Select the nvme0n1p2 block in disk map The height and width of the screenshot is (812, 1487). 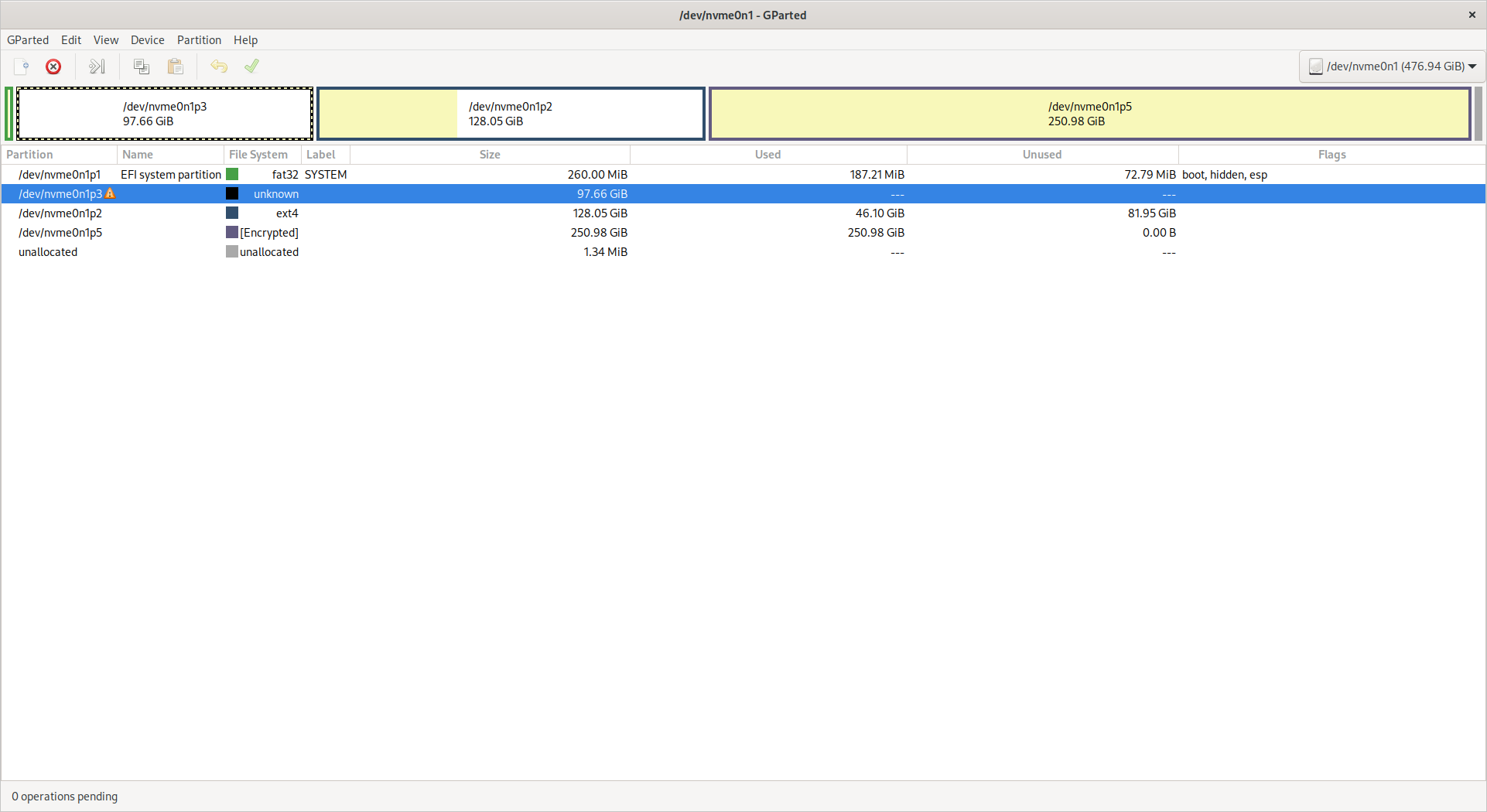[x=511, y=114]
